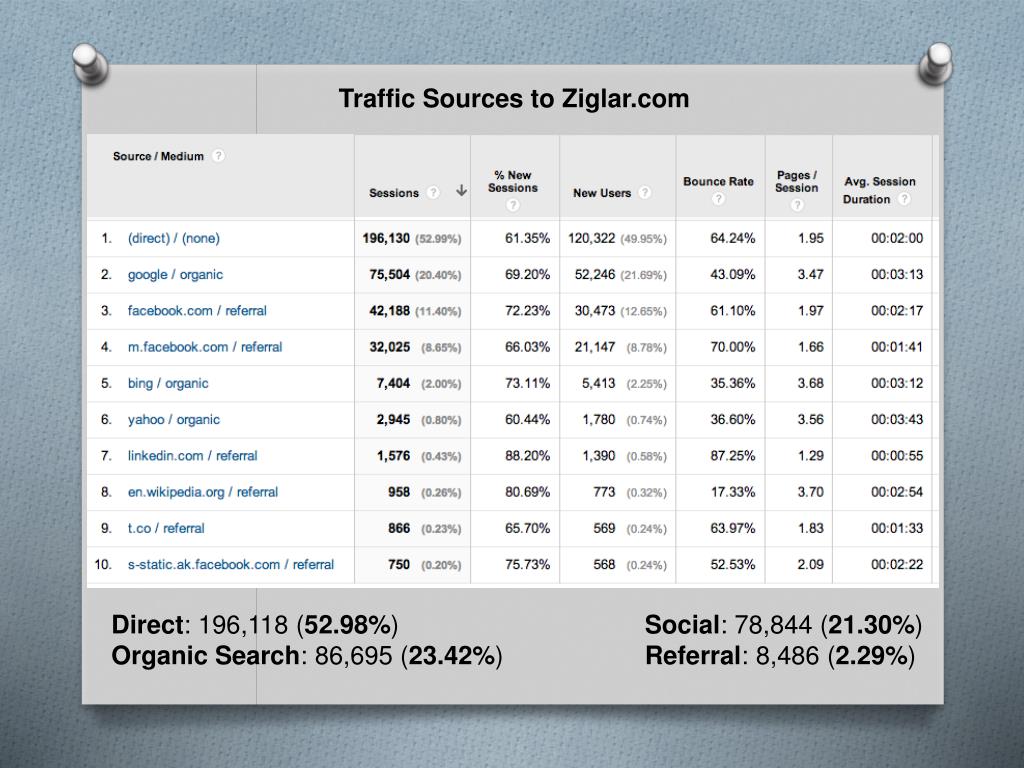
Task: Select sessions value 1,576
Action: click(x=393, y=456)
